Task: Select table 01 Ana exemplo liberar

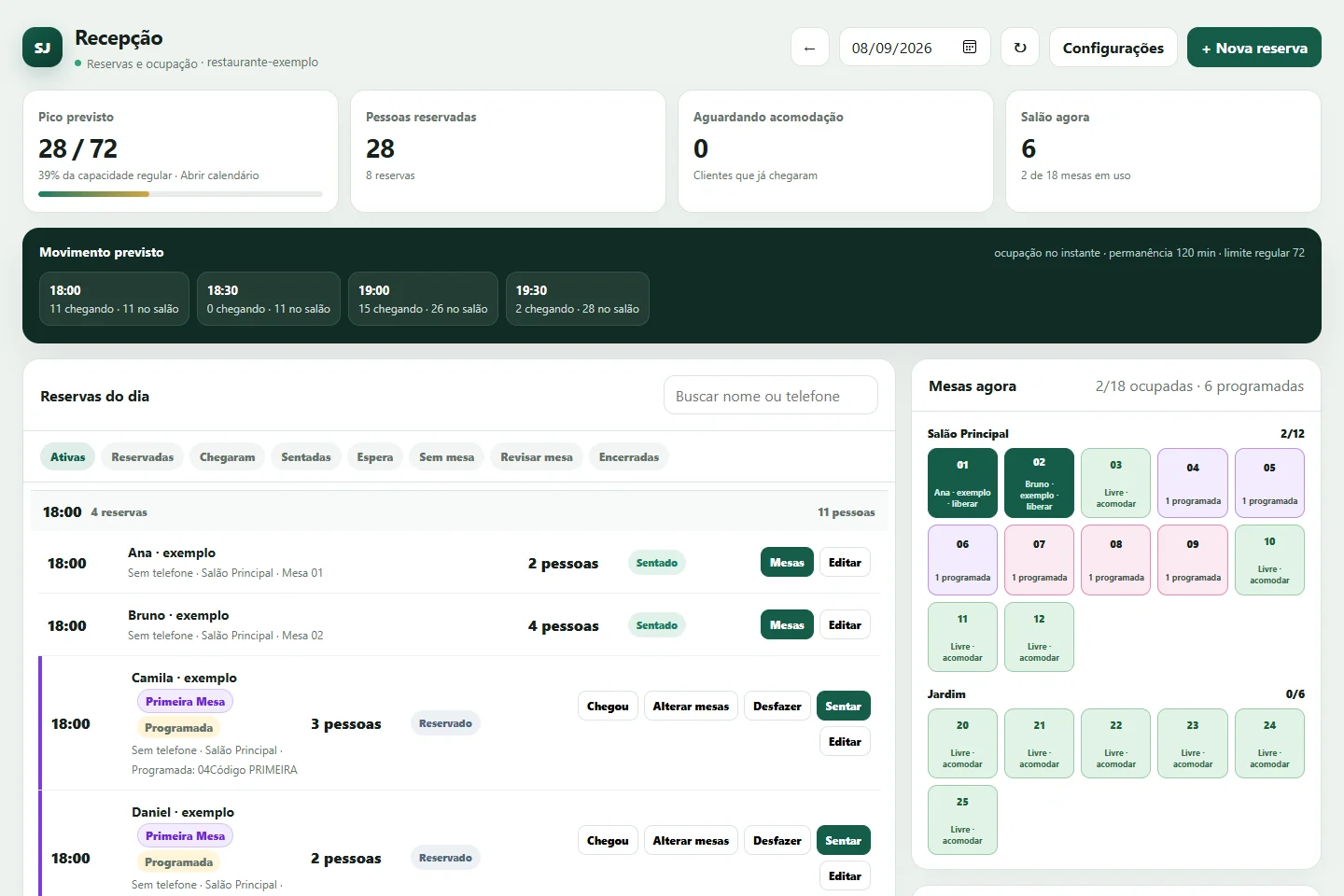Action: pos(962,483)
